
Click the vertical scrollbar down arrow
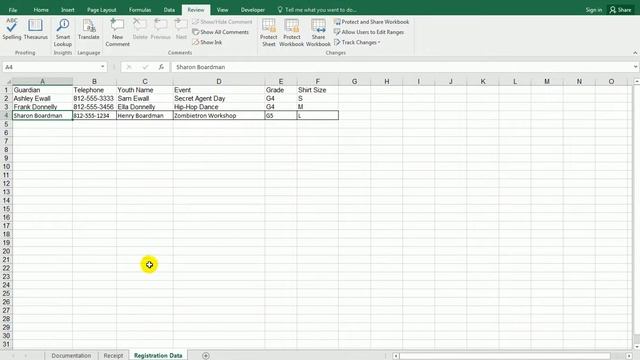(x=636, y=347)
